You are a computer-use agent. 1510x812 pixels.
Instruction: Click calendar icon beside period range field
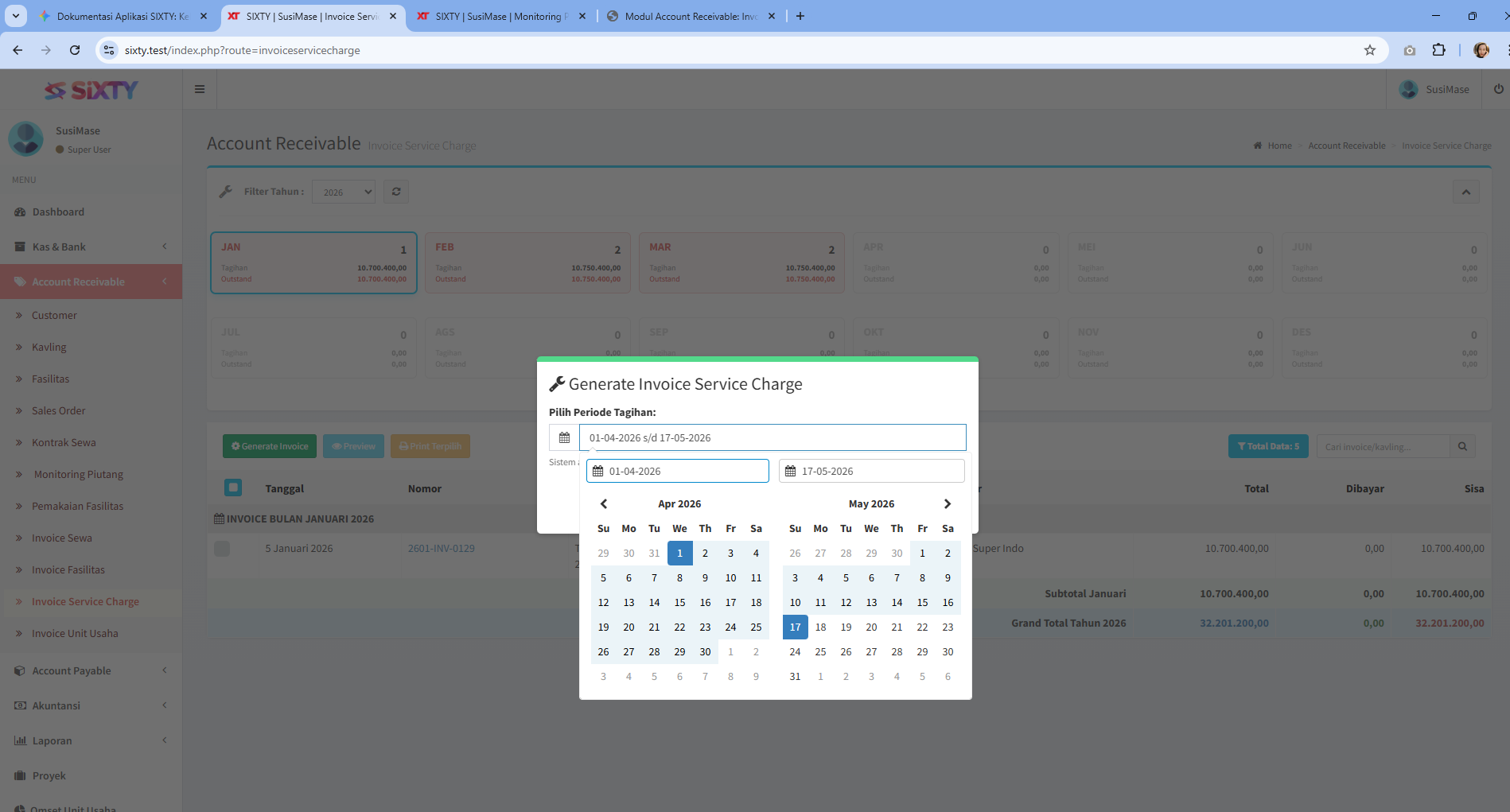(564, 437)
